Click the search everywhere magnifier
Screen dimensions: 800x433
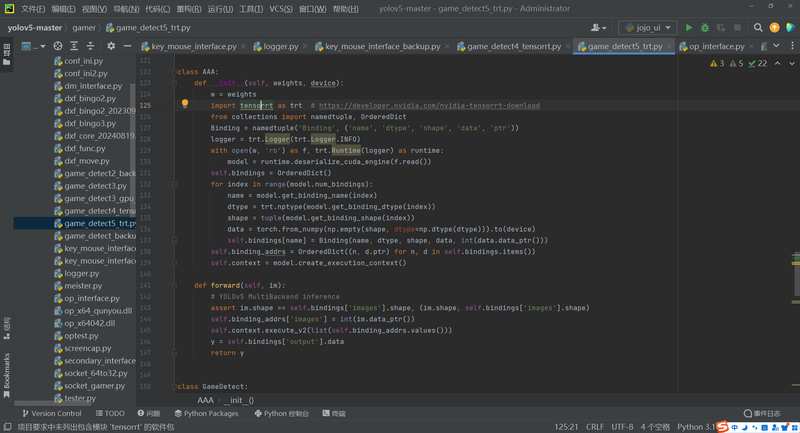[758, 28]
